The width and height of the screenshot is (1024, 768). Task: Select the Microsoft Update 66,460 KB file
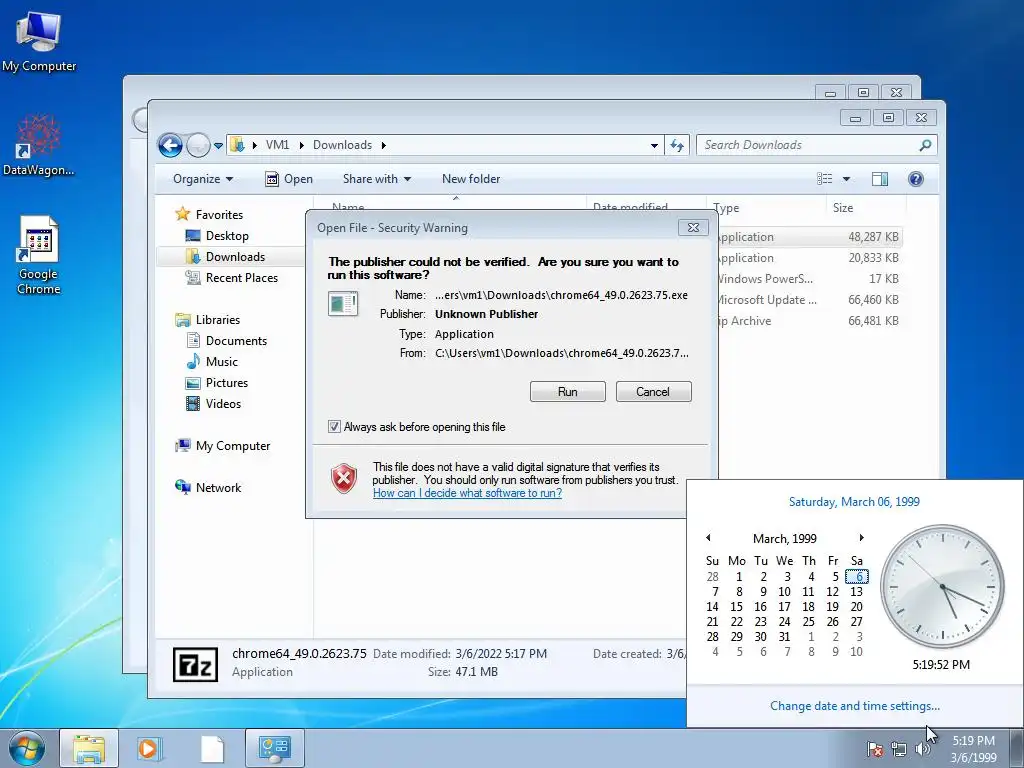[x=808, y=300]
